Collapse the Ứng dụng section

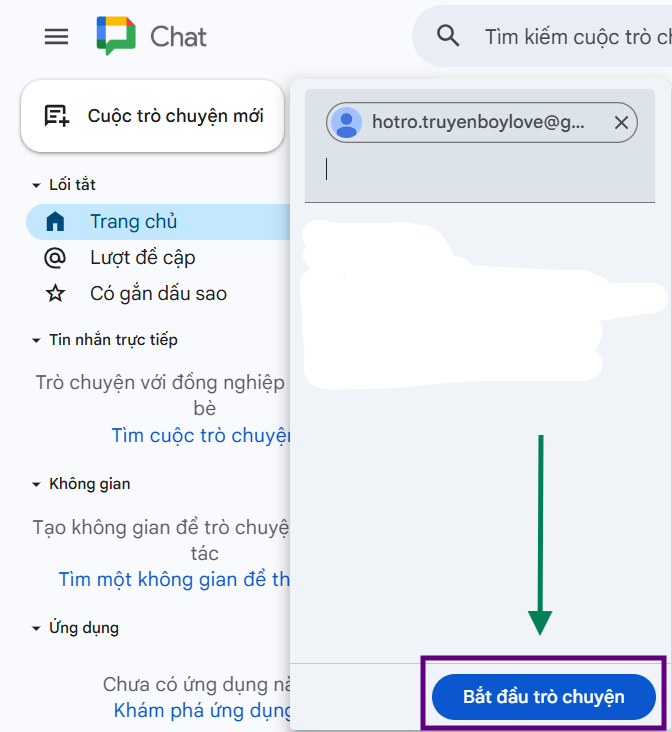(36, 628)
